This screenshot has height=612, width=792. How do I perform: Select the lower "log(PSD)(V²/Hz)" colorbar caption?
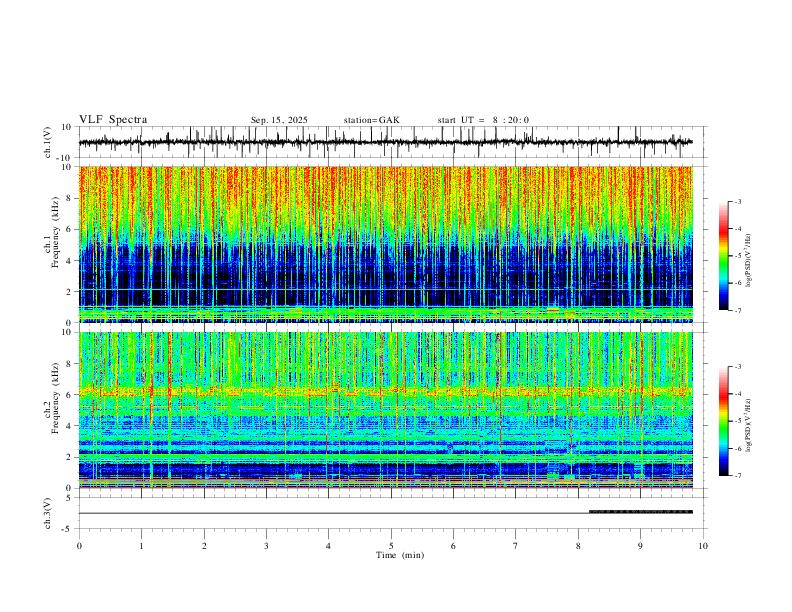pos(749,425)
